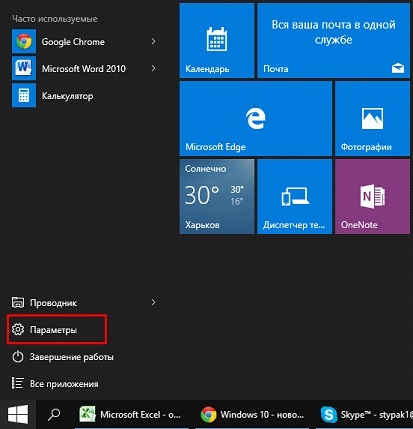
Task: Expand Microsoft Word 2010 jump list arrow
Action: [153, 68]
